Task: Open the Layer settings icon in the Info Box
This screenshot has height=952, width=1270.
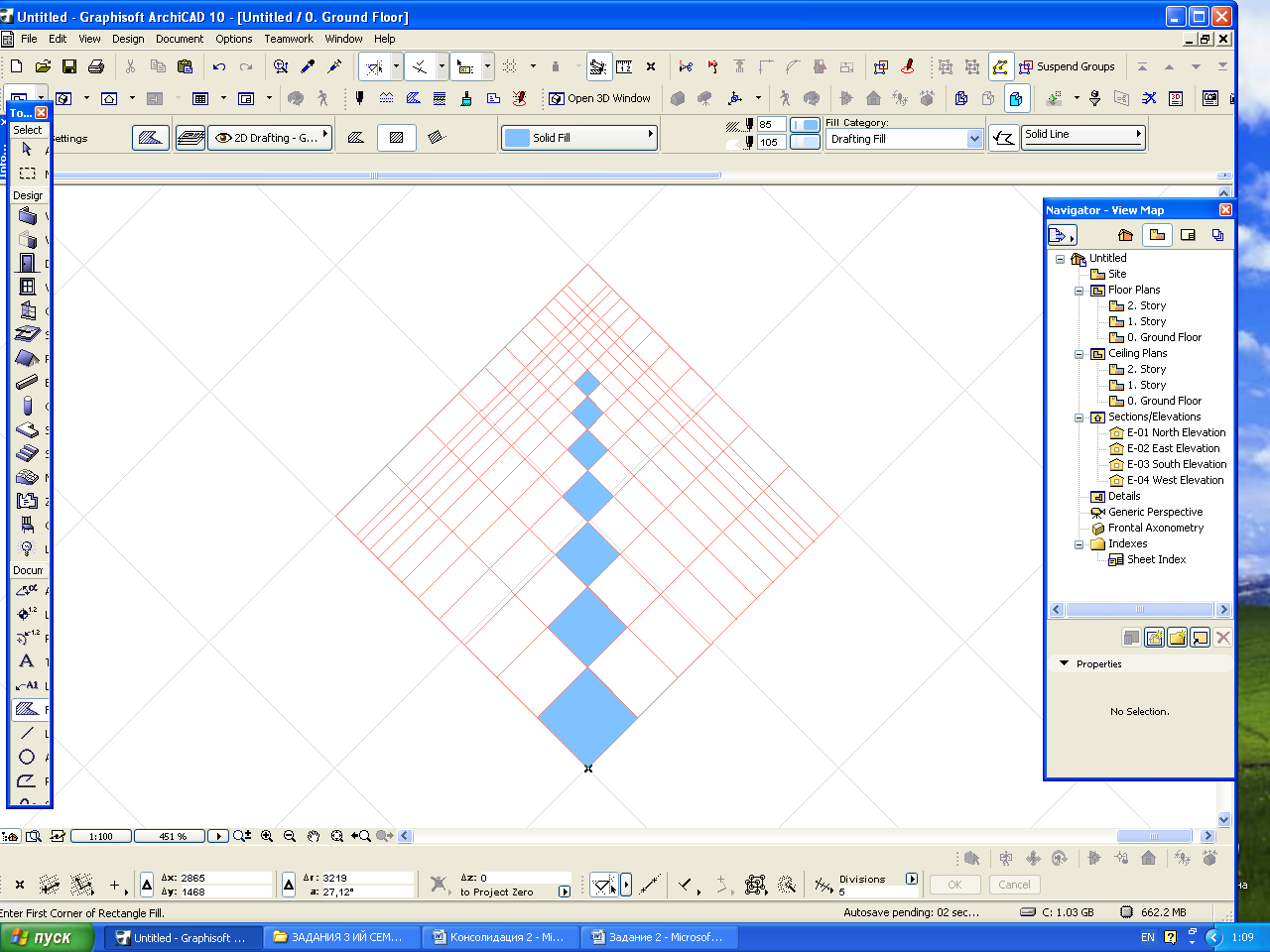Action: [190, 138]
